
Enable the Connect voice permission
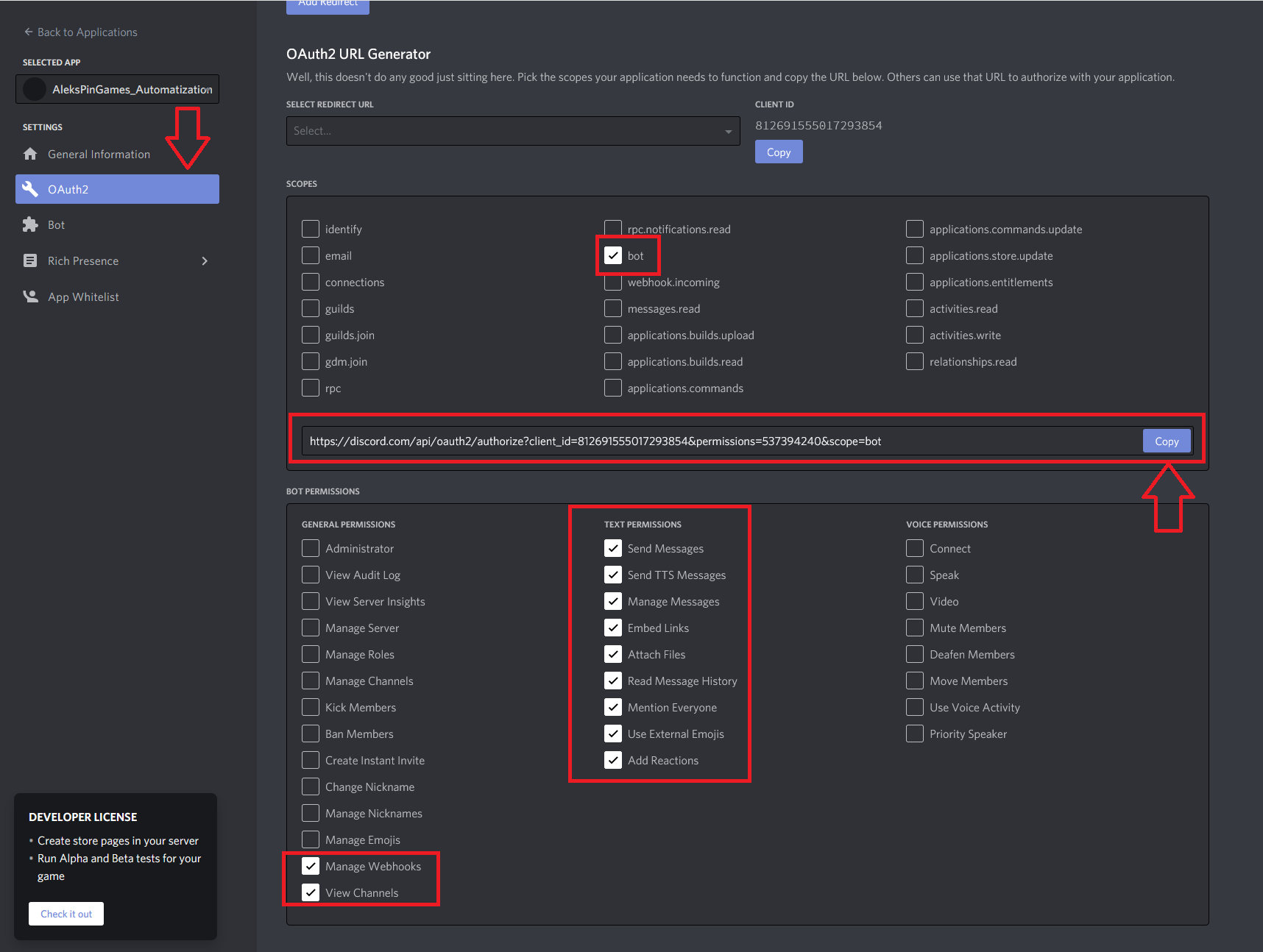pyautogui.click(x=915, y=548)
